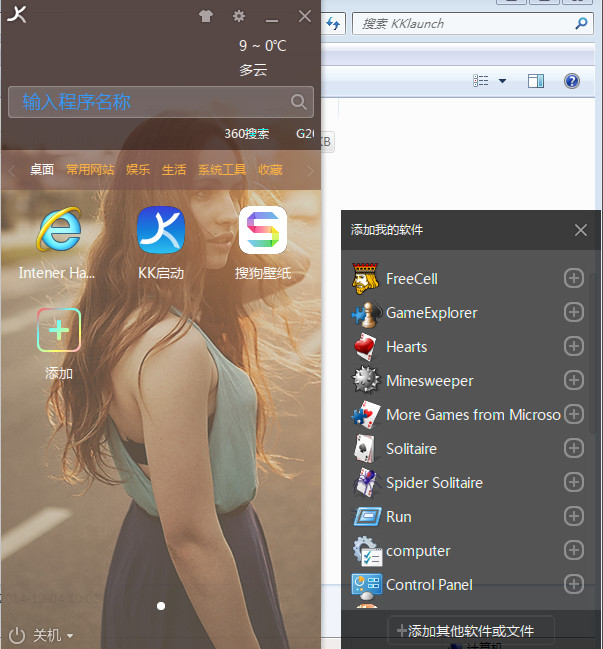Open Explorer view options dropdown arrow
The height and width of the screenshot is (649, 603).
tap(502, 81)
